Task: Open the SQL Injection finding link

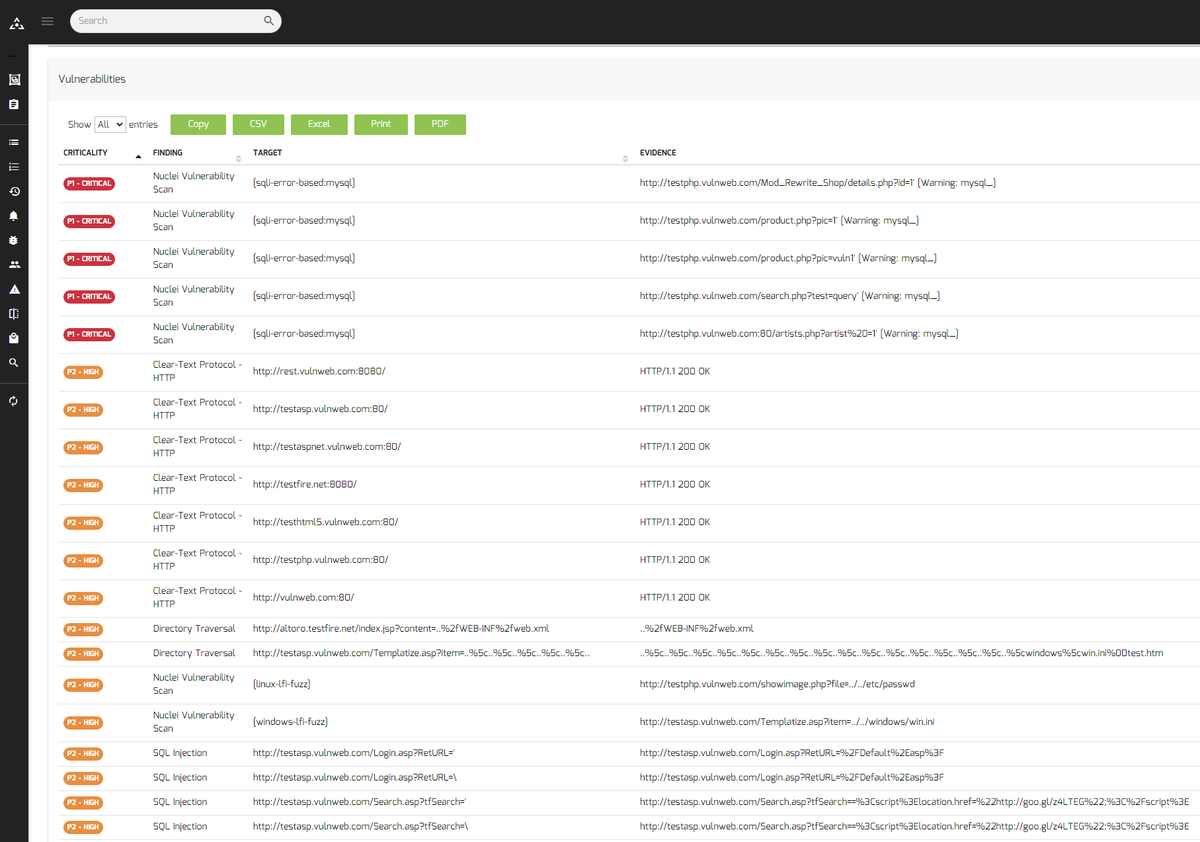Action: pyautogui.click(x=181, y=753)
